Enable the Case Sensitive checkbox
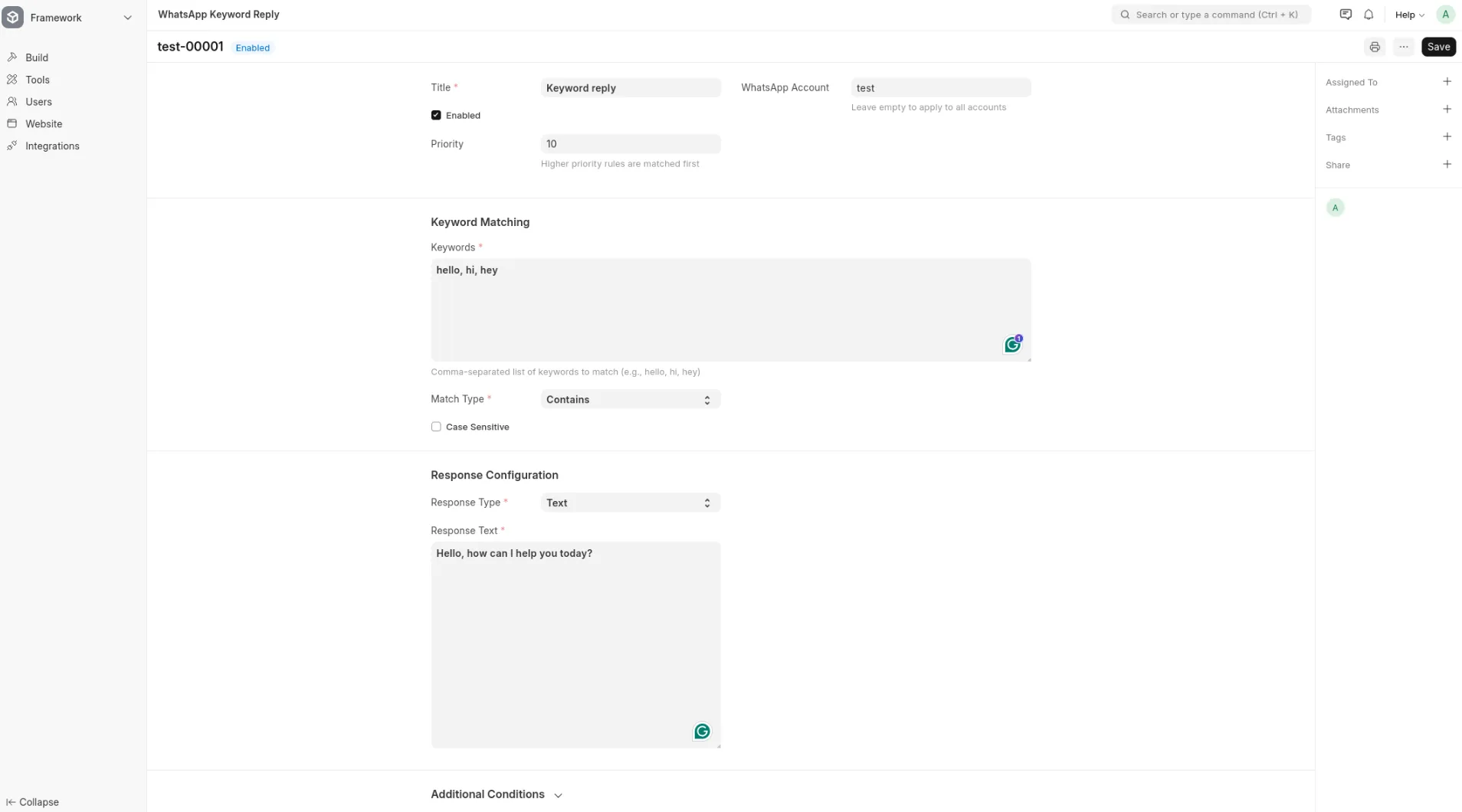Viewport: 1462px width, 812px height. coord(436,427)
